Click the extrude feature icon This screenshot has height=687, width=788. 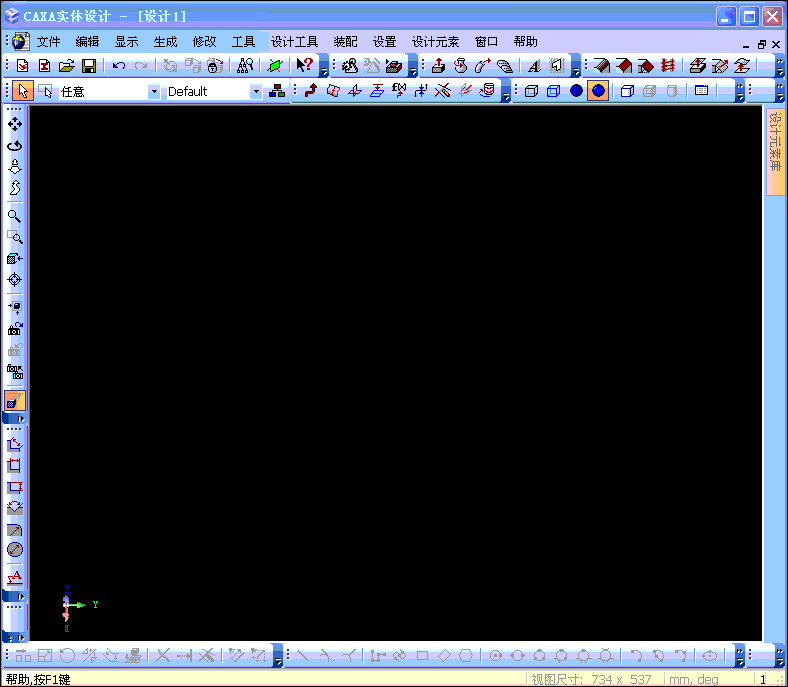click(x=439, y=65)
